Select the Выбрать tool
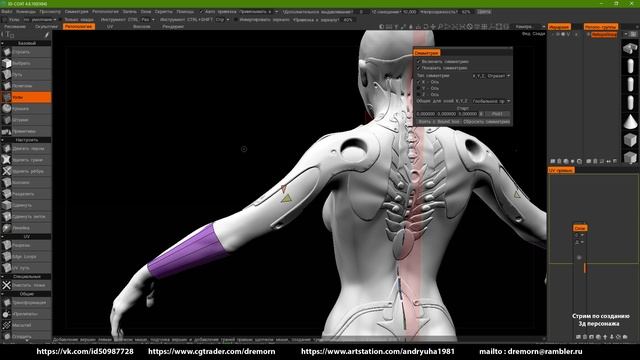This screenshot has height=360, width=640. pos(26,63)
